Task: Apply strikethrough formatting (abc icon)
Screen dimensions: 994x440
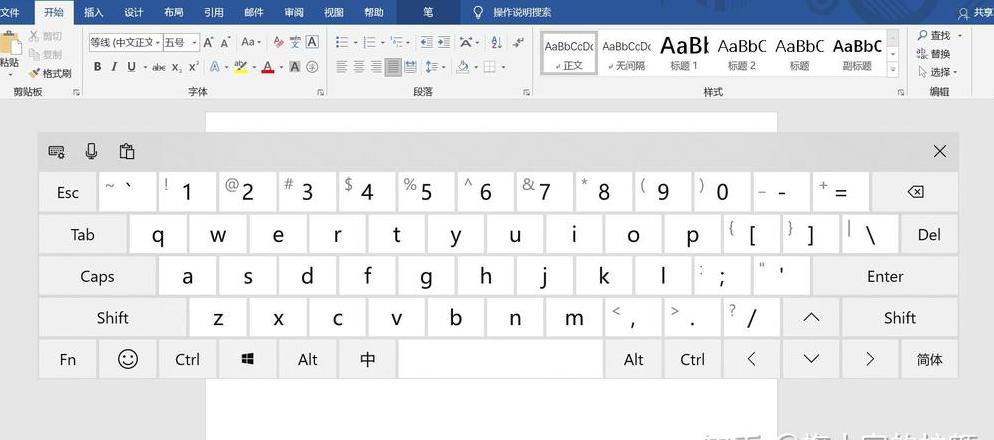Action: coord(159,67)
